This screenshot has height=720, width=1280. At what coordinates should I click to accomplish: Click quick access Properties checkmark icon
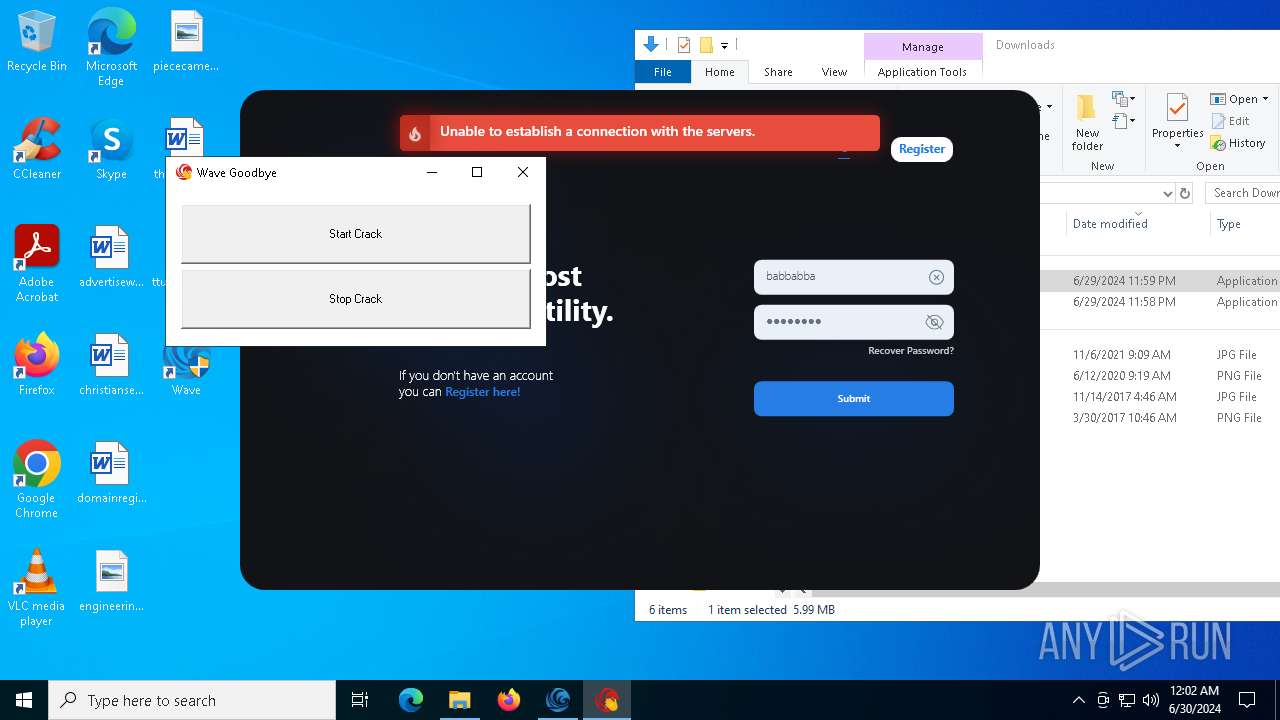[684, 45]
